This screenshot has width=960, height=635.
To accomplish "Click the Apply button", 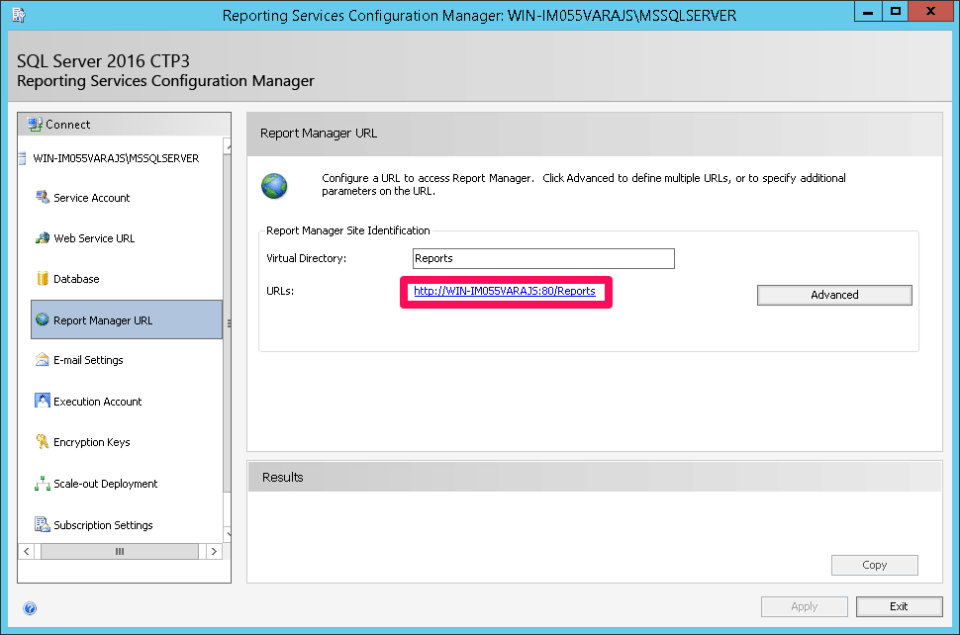I will point(804,606).
